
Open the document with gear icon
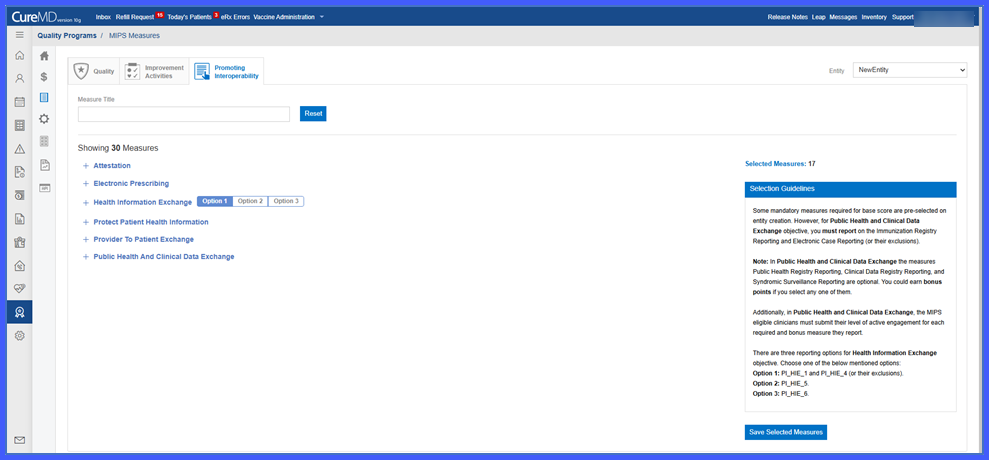pyautogui.click(x=20, y=172)
